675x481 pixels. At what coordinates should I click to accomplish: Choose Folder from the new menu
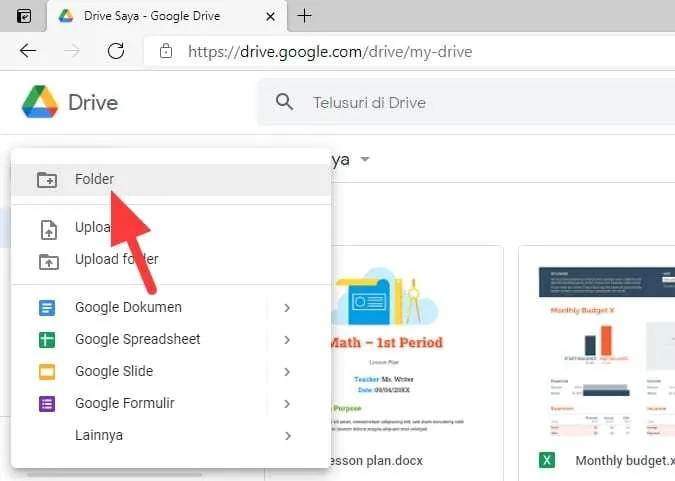[x=171, y=180]
